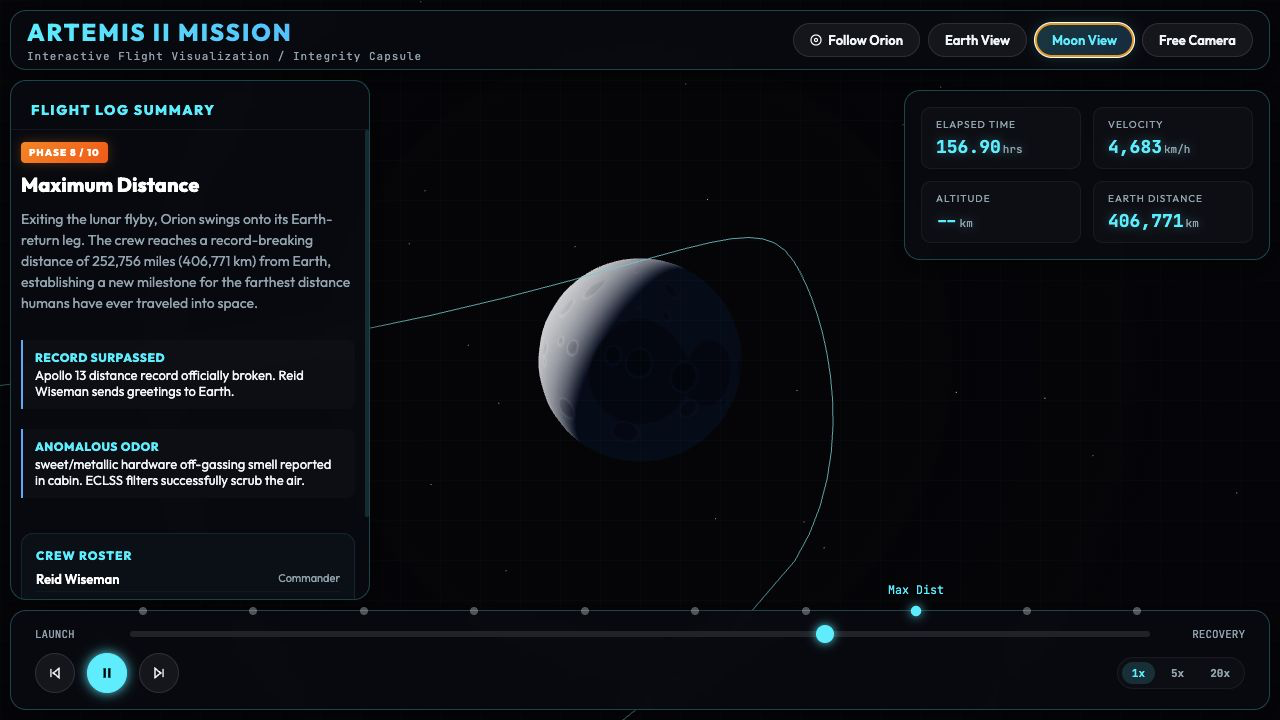Set playback speed to 20x
This screenshot has height=720, width=1280.
tap(1220, 673)
